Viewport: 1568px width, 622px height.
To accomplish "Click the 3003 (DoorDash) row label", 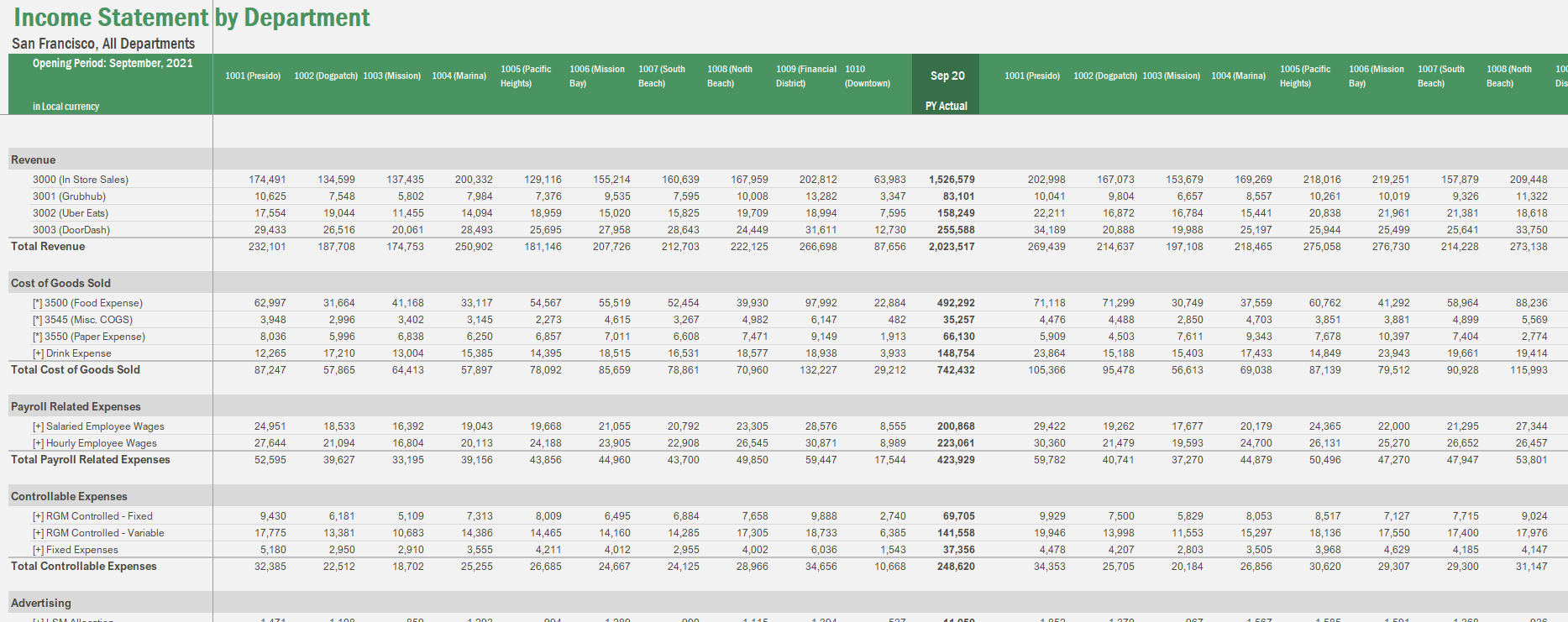I will (x=71, y=230).
